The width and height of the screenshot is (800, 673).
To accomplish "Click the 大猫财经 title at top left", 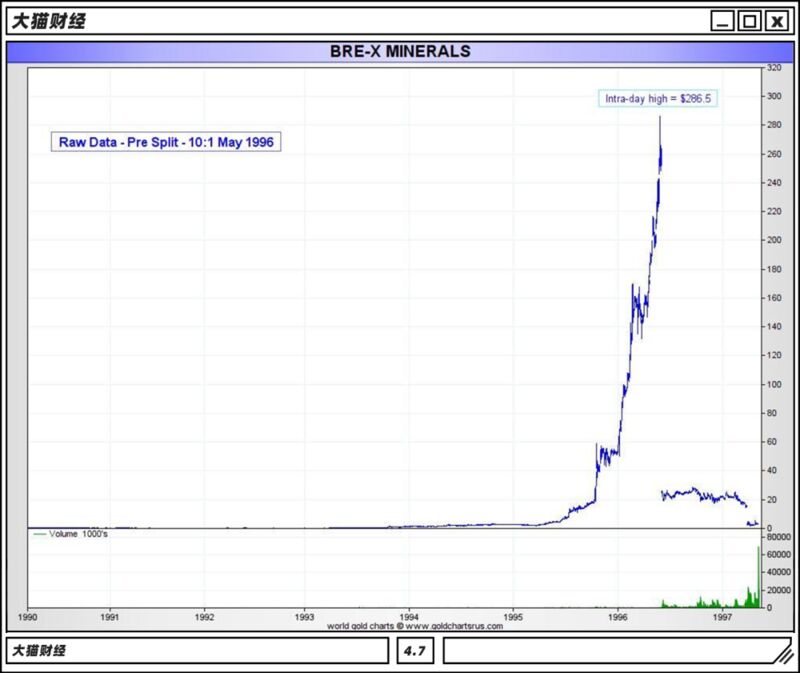I will pyautogui.click(x=48, y=21).
